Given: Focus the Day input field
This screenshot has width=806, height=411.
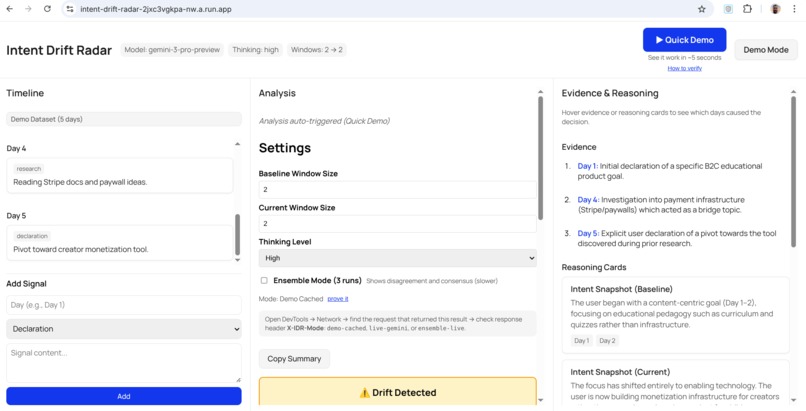Looking at the screenshot, I should pos(124,305).
